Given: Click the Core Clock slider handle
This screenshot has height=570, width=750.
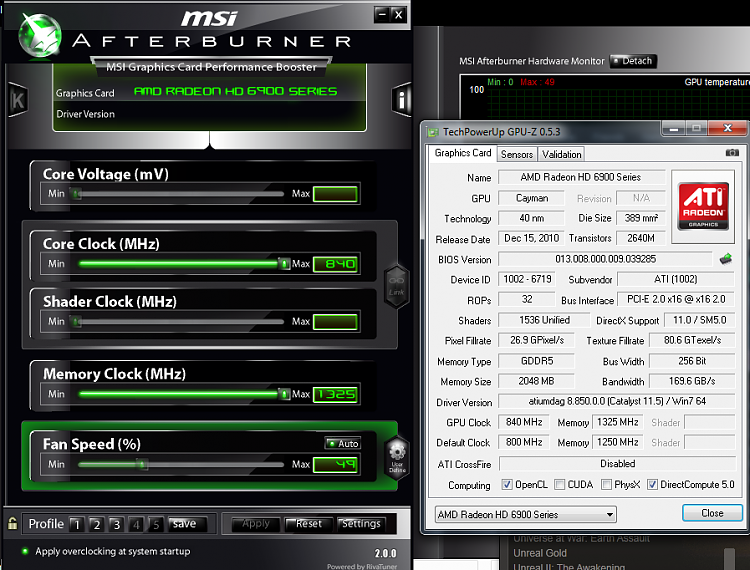Looking at the screenshot, I should [x=284, y=263].
